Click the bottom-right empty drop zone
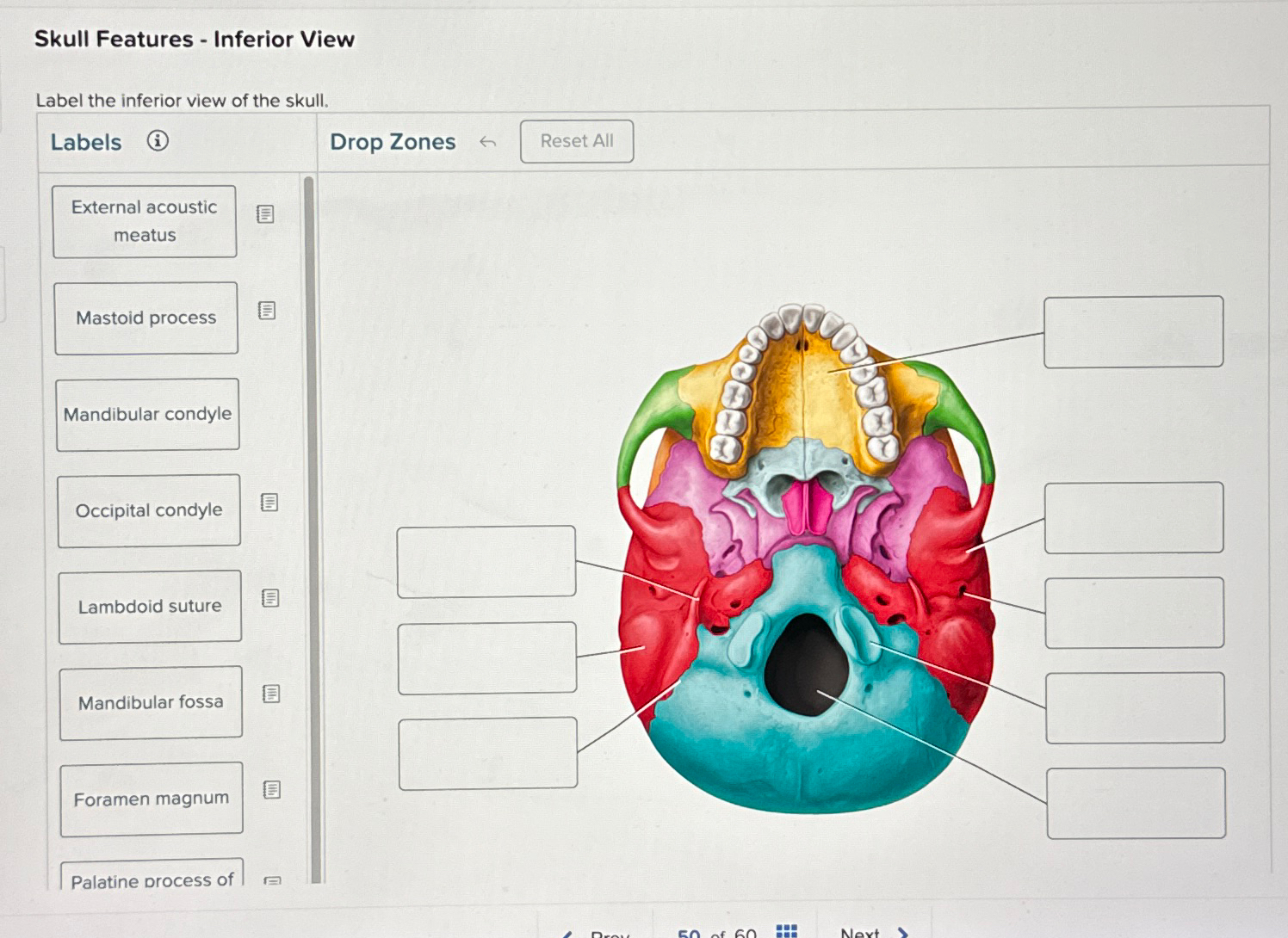Screen dimensions: 1288x938 (1136, 800)
